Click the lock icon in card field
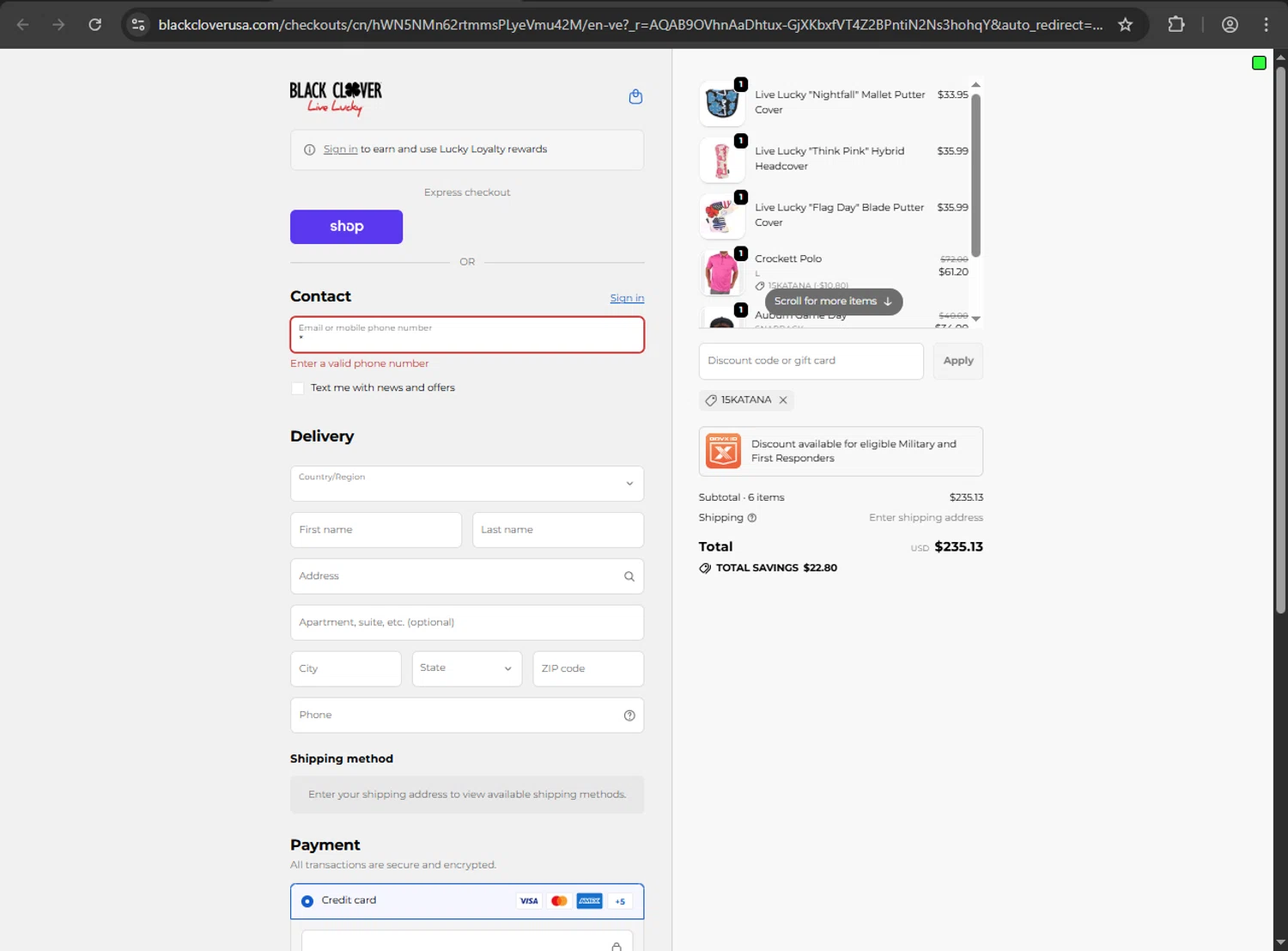This screenshot has height=951, width=1288. 617,946
